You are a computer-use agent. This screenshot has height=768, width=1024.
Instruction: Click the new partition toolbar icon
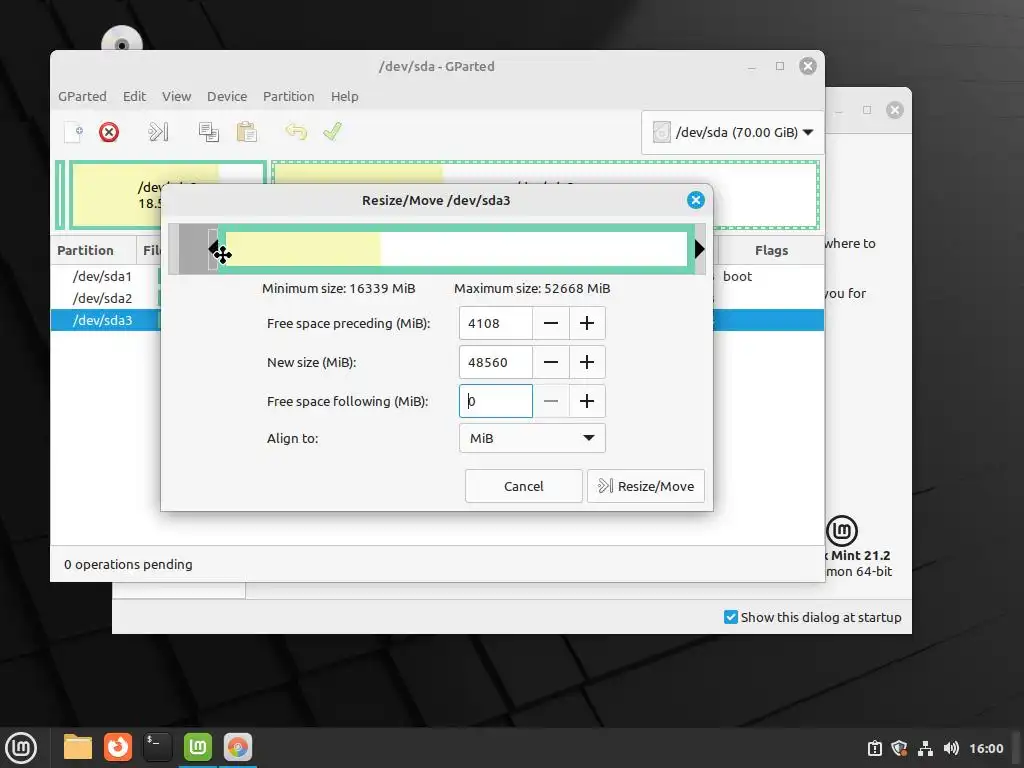[74, 132]
